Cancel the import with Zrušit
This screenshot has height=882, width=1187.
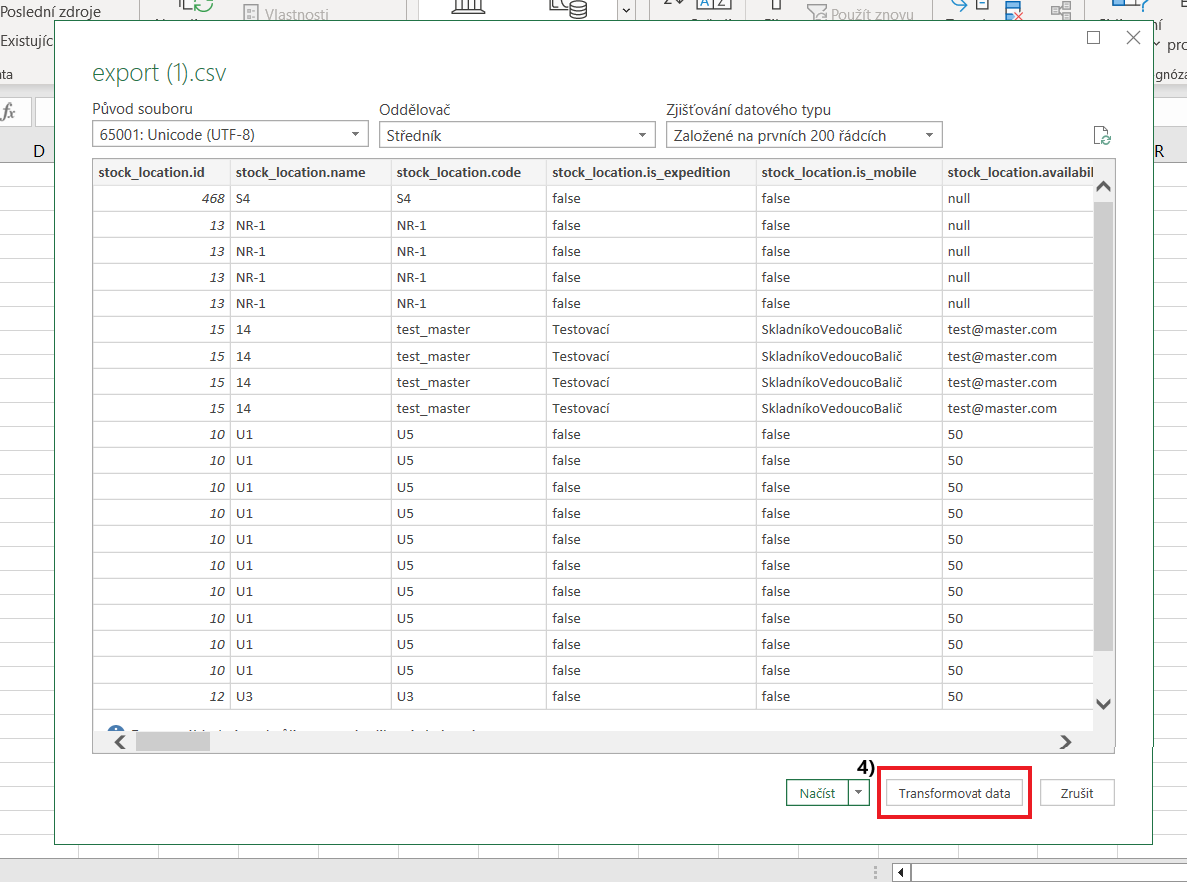point(1077,793)
